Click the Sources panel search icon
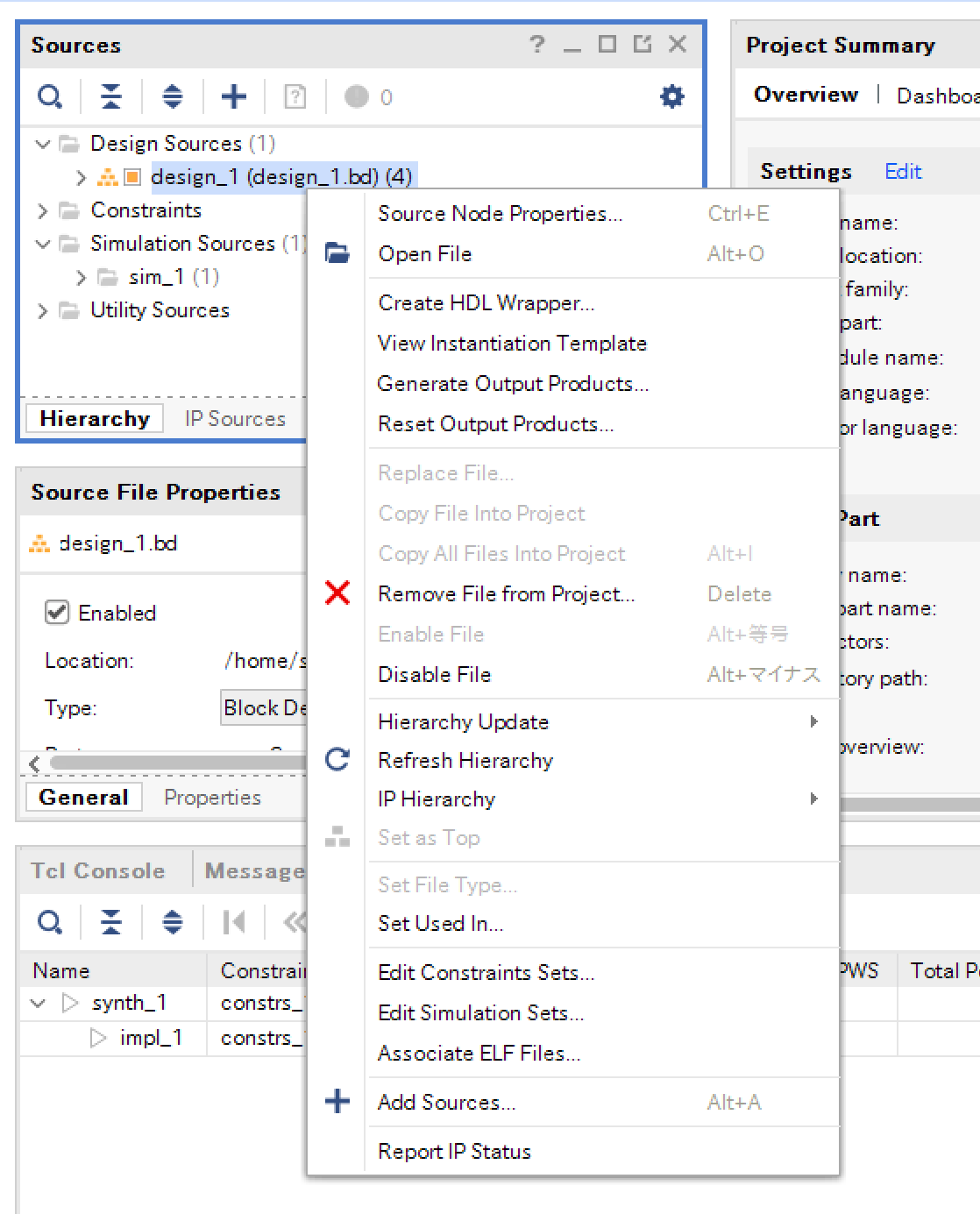The width and height of the screenshot is (980, 1214). click(50, 96)
